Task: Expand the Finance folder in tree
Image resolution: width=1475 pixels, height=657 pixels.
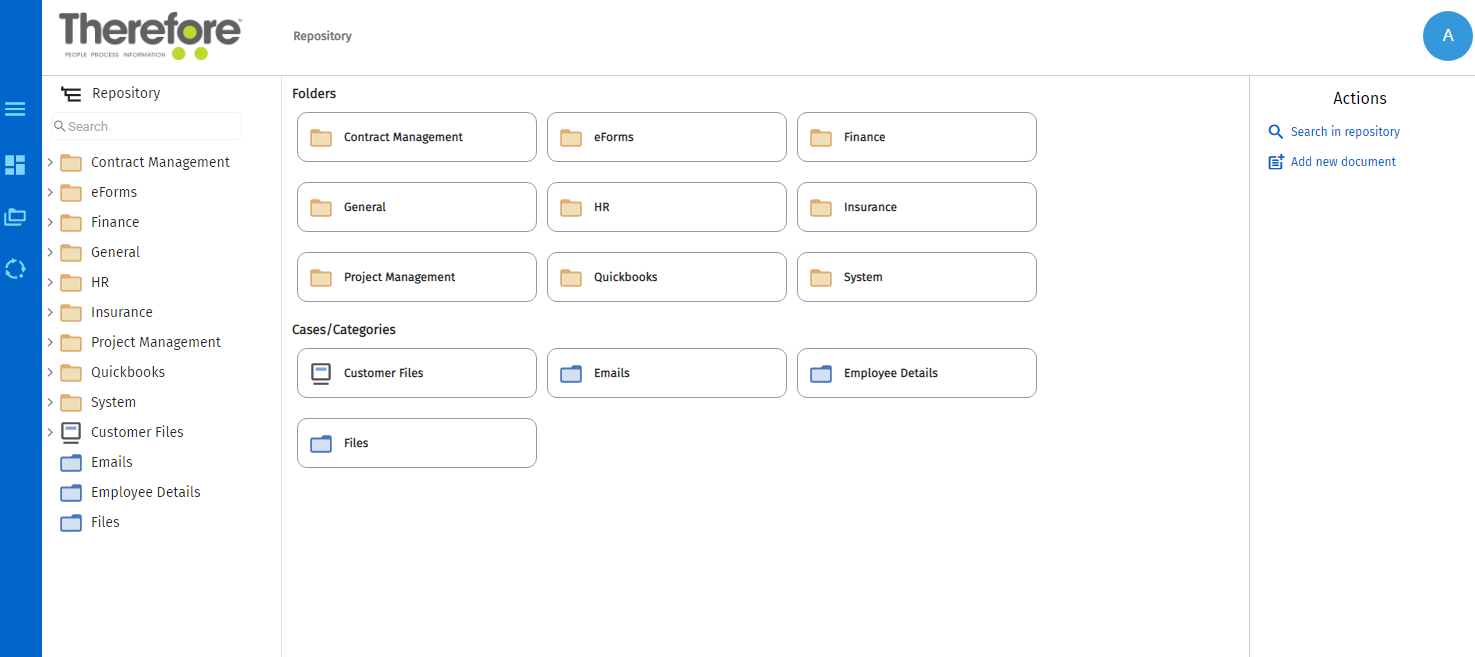Action: click(50, 222)
